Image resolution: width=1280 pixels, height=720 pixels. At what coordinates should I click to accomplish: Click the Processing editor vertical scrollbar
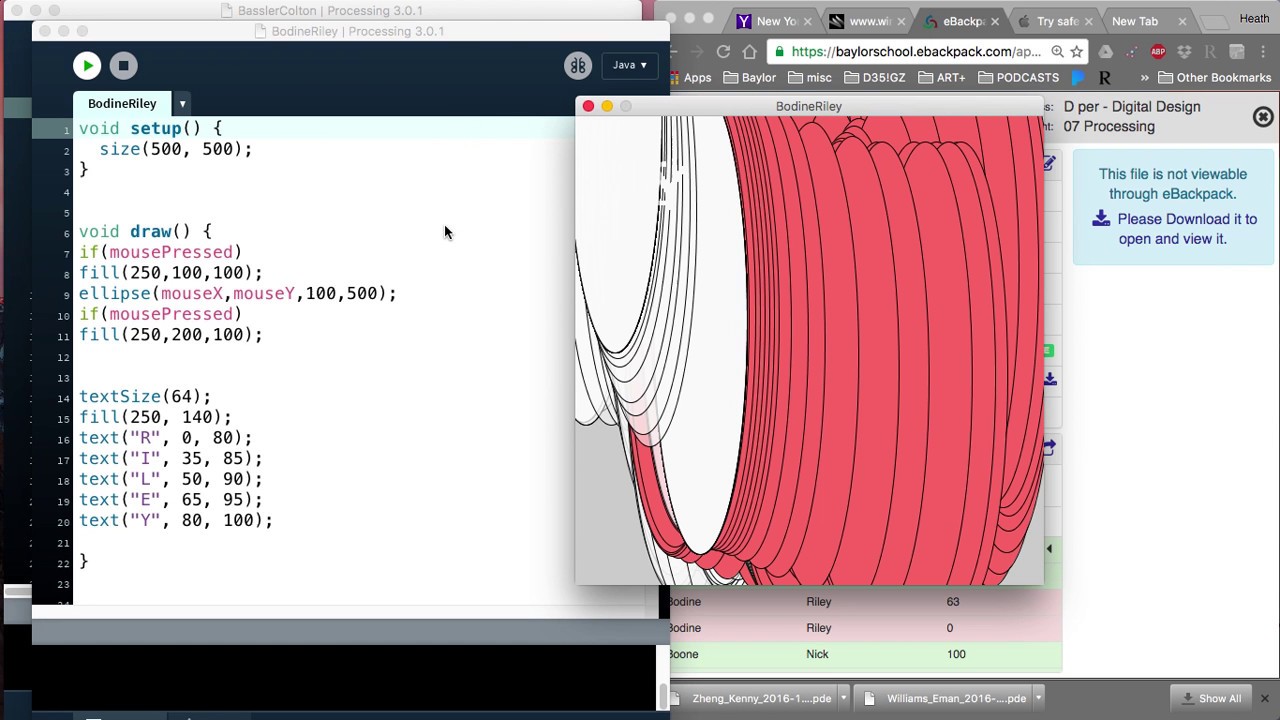coord(662,697)
